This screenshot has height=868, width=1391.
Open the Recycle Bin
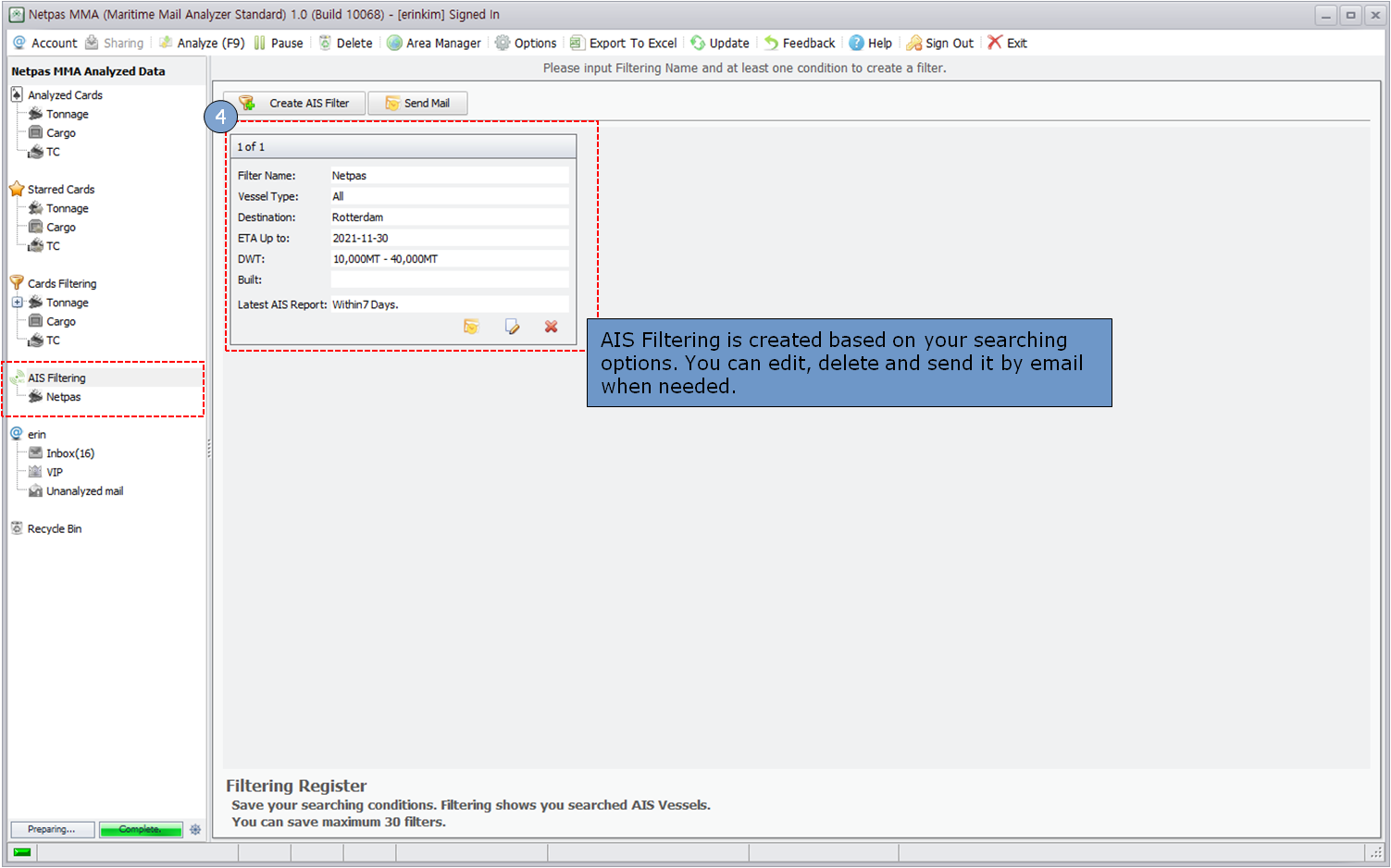54,529
